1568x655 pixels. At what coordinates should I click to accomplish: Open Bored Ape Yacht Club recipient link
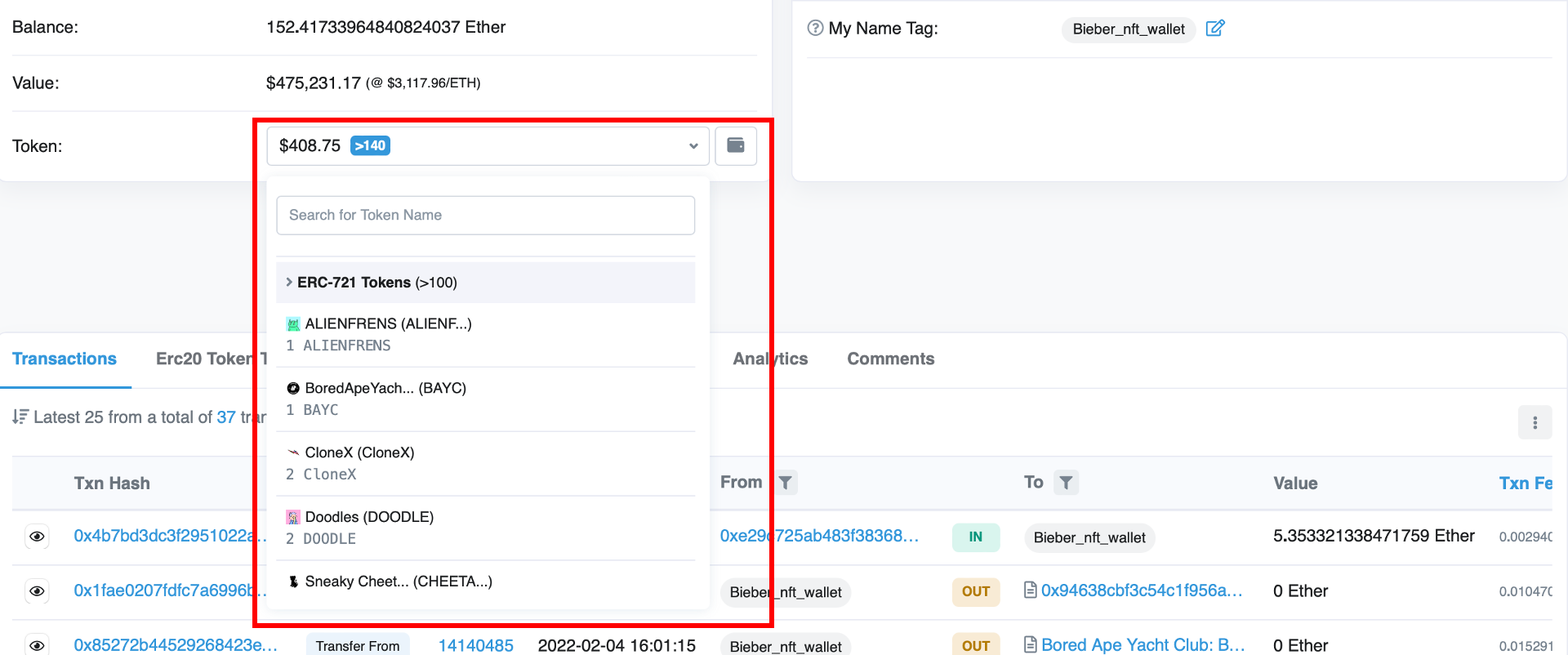pos(1143,645)
